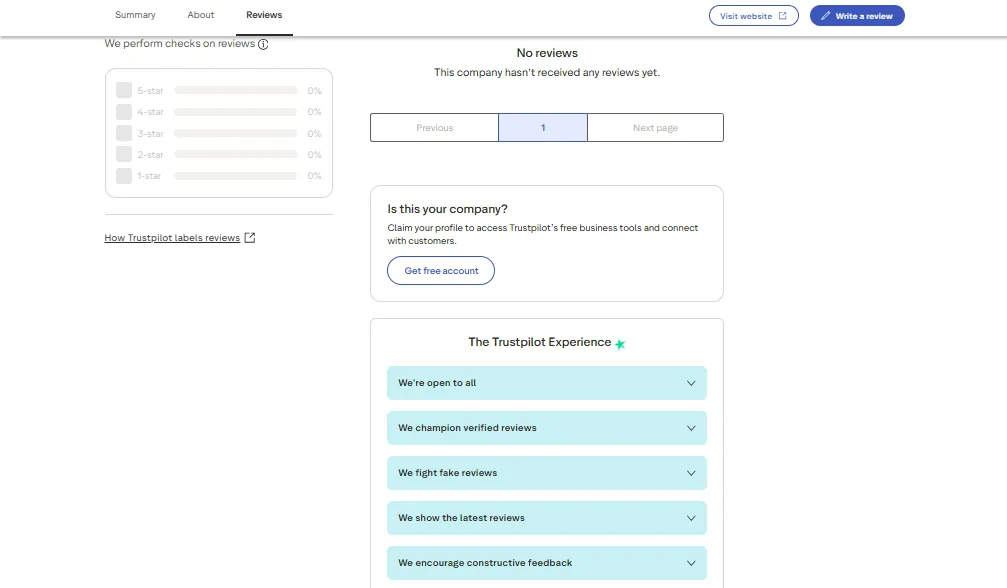Tick the 4-star filter checkbox
The width and height of the screenshot is (1007, 588).
(124, 112)
